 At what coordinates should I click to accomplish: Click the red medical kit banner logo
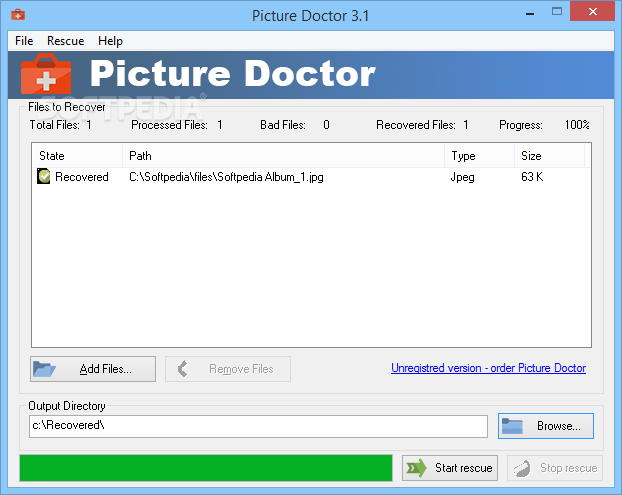pos(46,74)
